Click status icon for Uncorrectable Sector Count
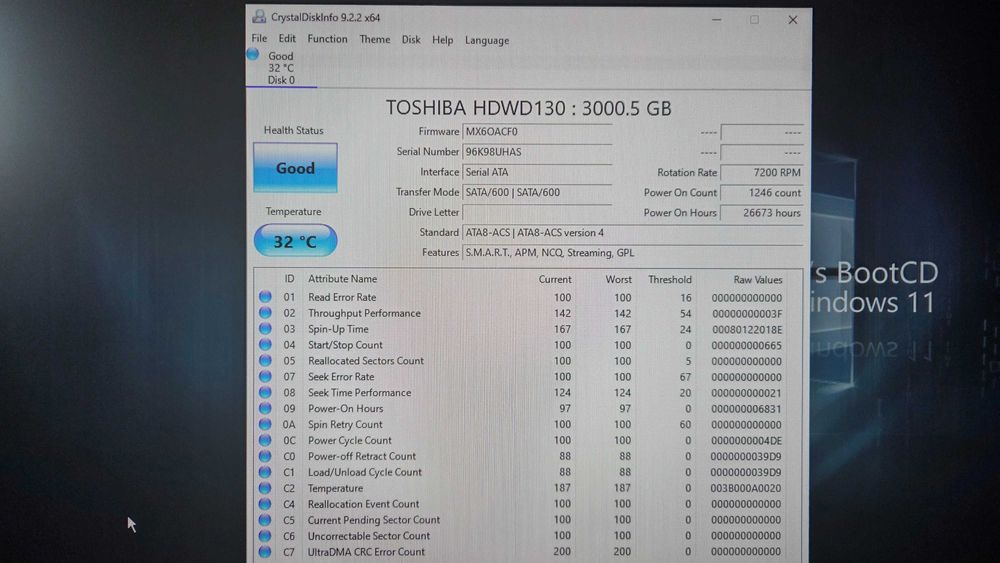1000x563 pixels. (x=265, y=536)
